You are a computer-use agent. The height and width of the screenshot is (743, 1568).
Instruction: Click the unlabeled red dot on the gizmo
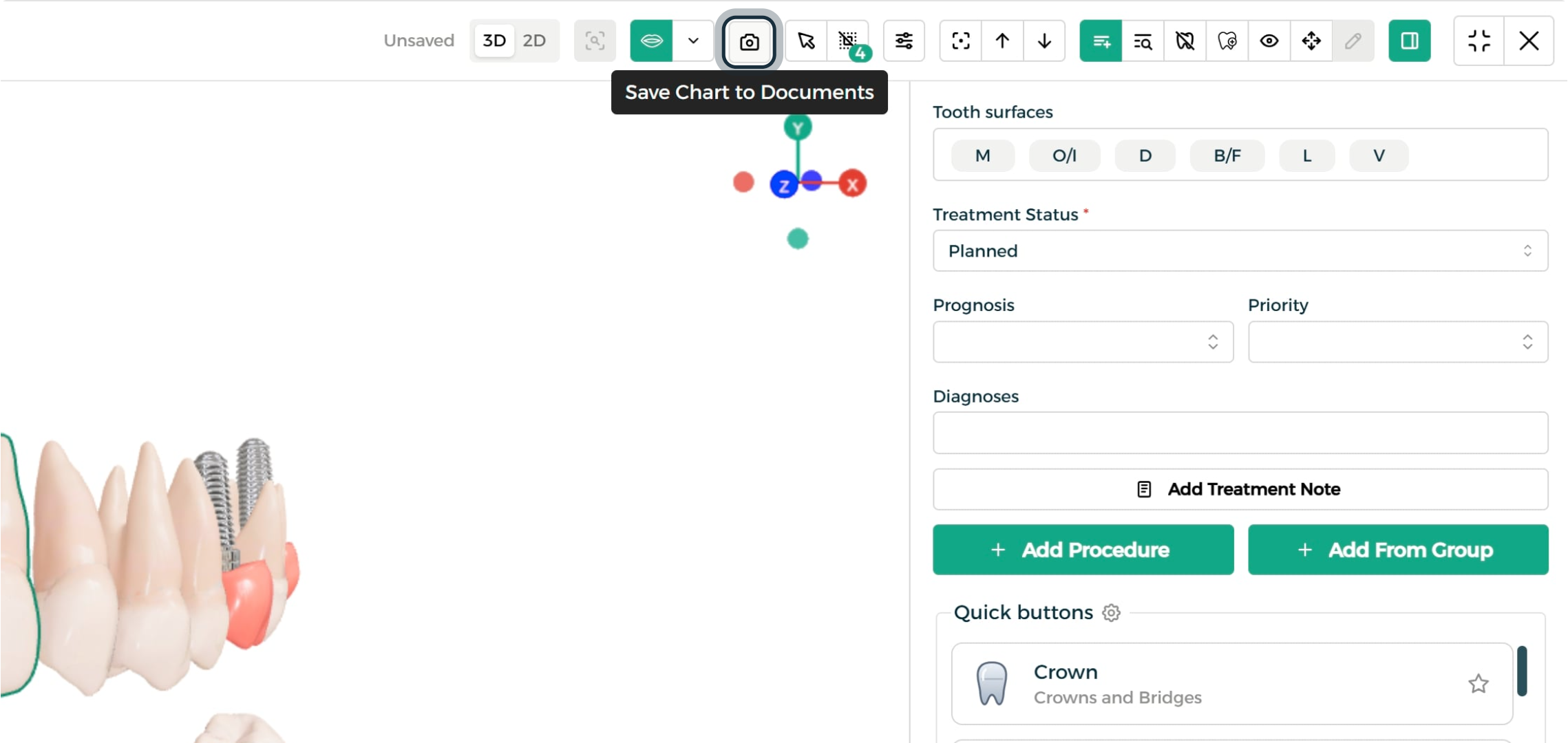743,182
